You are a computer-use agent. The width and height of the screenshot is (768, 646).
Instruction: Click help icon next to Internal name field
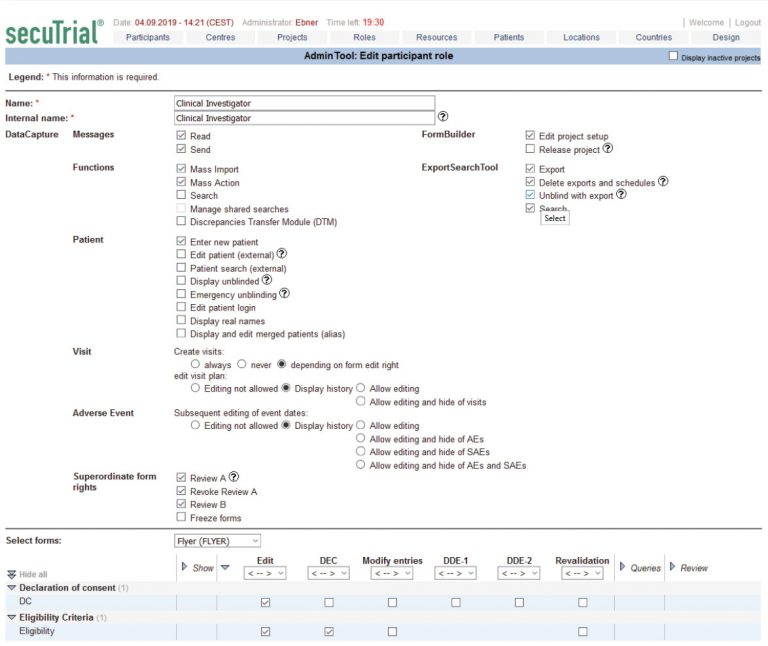click(x=443, y=117)
